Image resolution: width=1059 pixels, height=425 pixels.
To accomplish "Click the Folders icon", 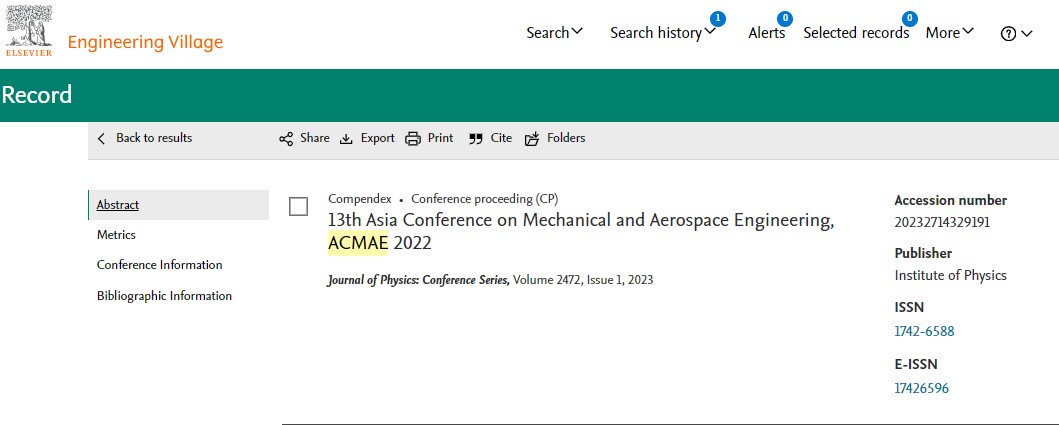I will pos(532,139).
